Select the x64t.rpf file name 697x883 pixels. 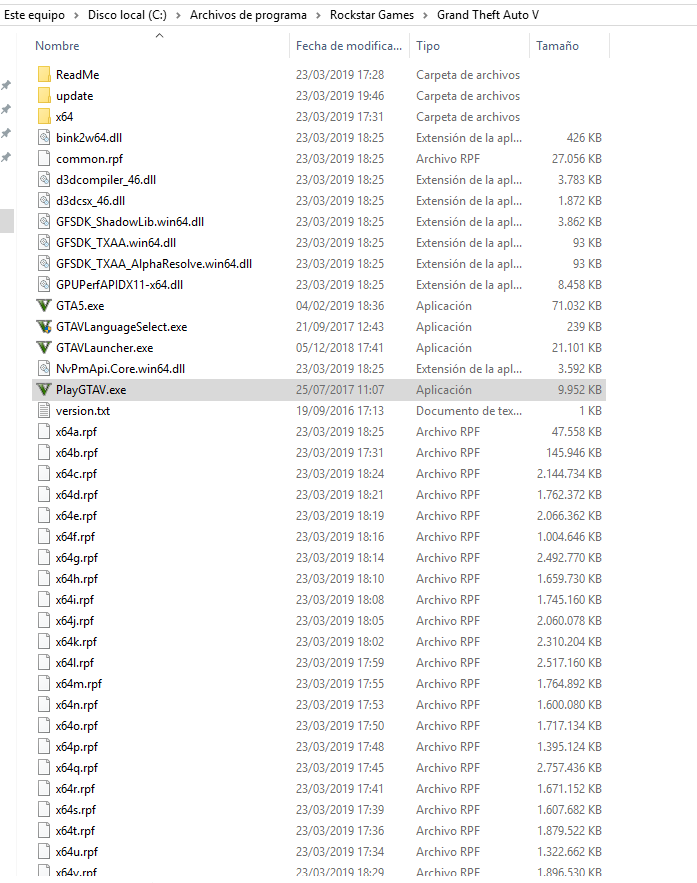[75, 831]
